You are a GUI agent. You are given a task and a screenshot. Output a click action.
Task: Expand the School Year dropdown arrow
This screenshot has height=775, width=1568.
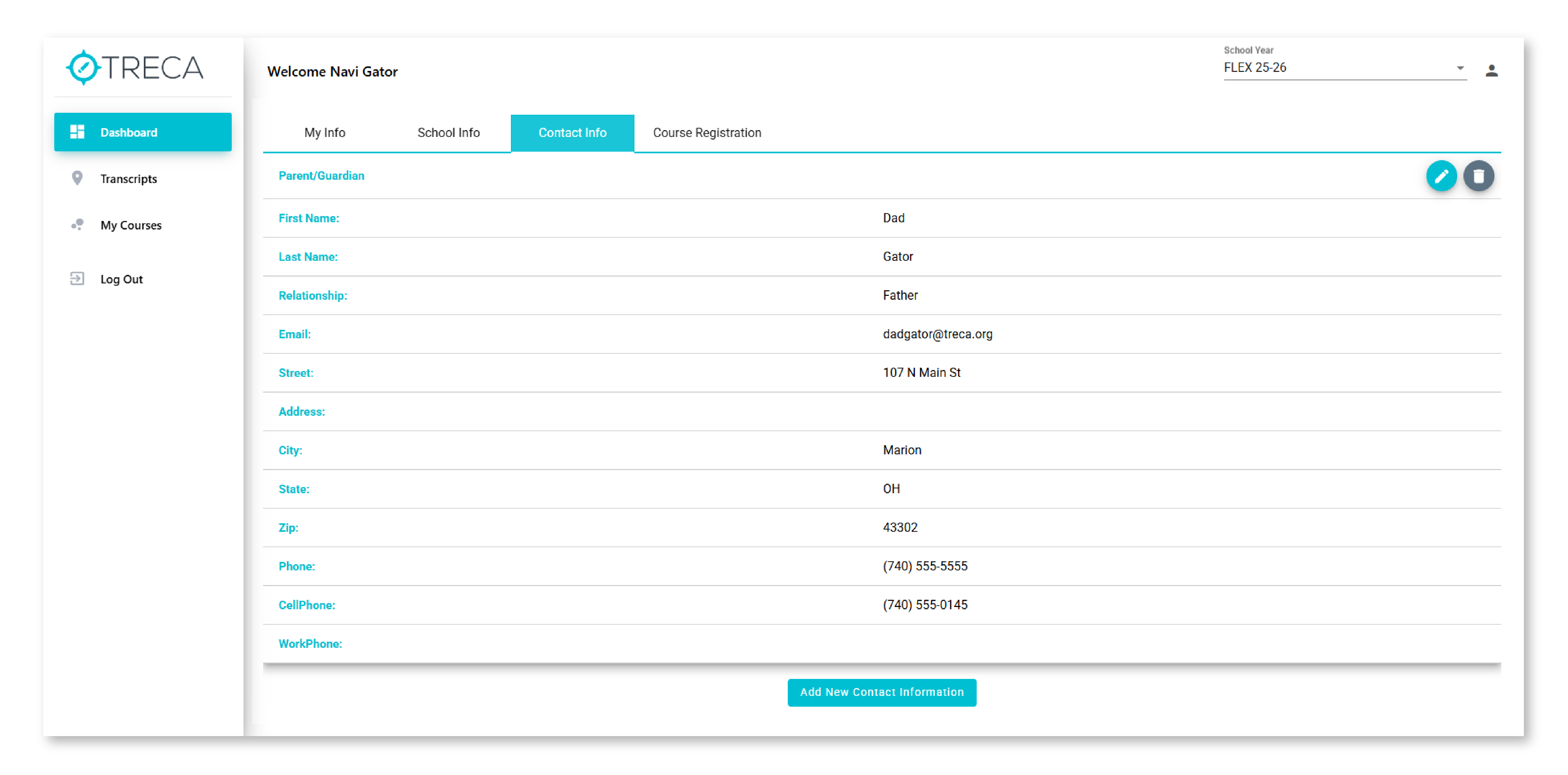1460,68
